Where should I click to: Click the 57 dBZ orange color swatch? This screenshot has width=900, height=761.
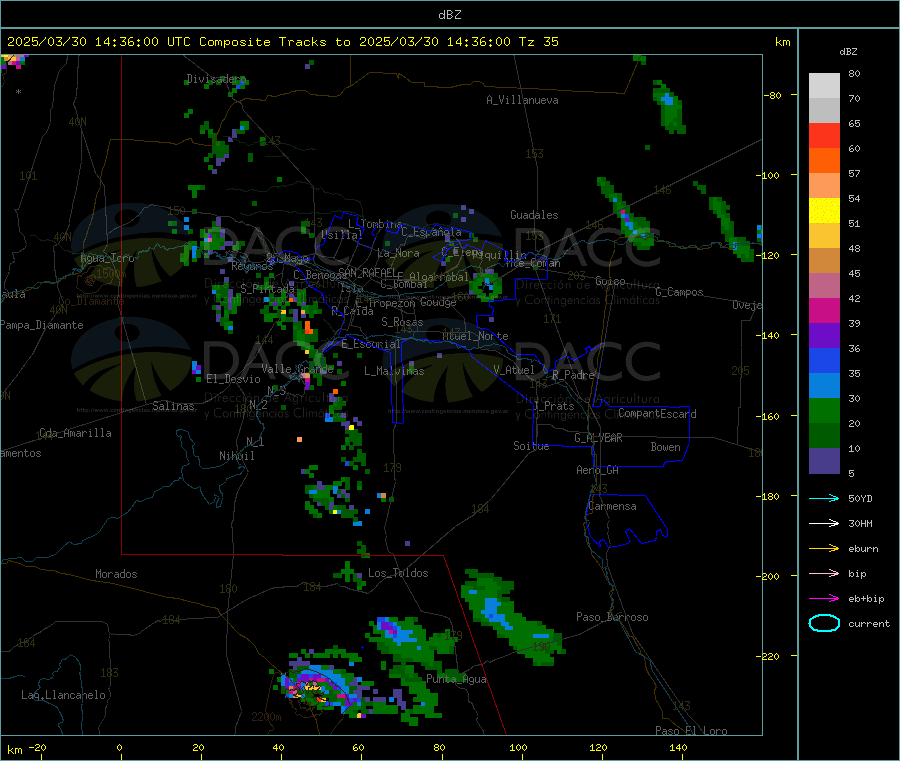click(x=824, y=161)
